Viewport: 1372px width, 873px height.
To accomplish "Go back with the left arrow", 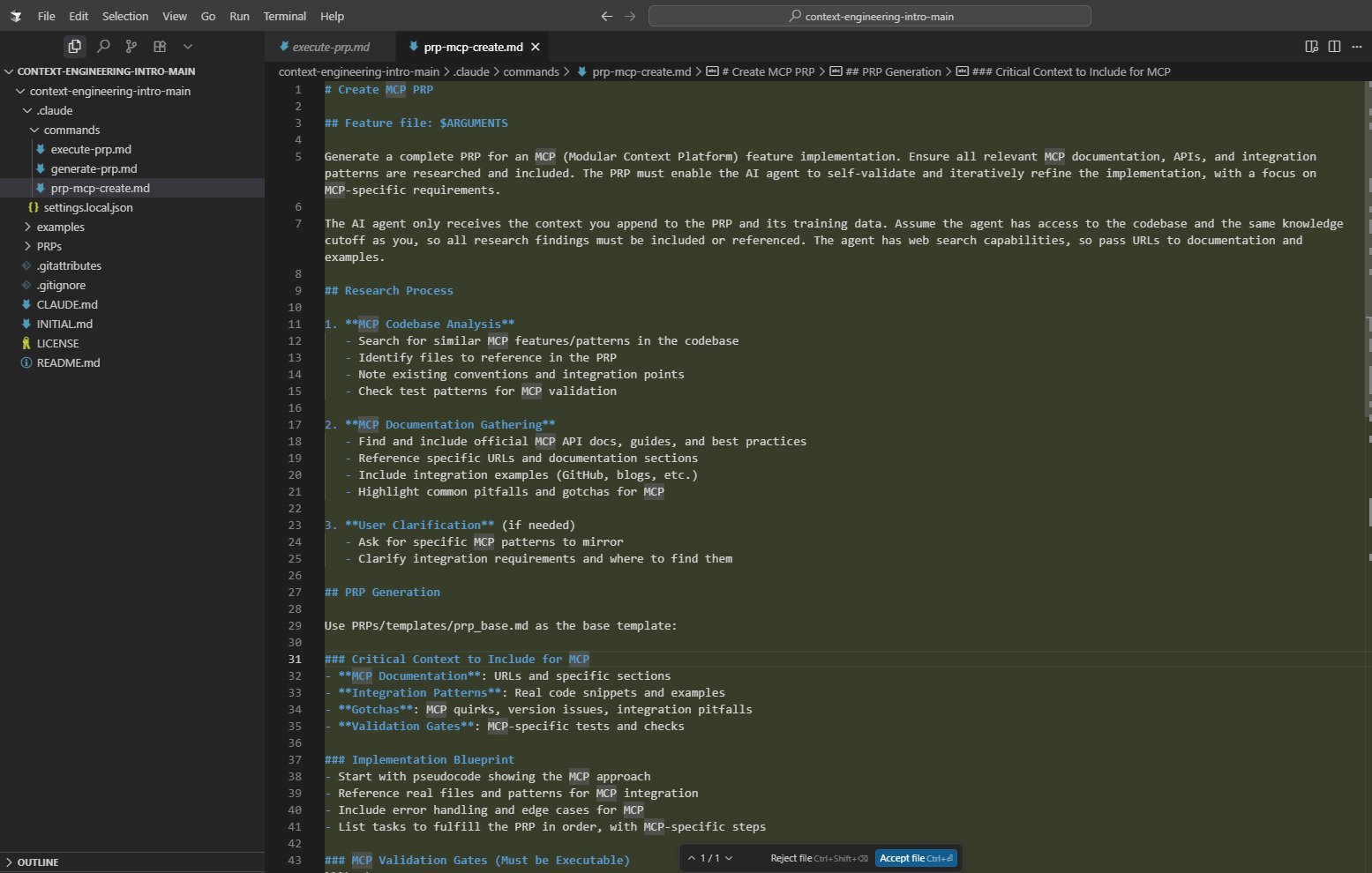I will [606, 16].
